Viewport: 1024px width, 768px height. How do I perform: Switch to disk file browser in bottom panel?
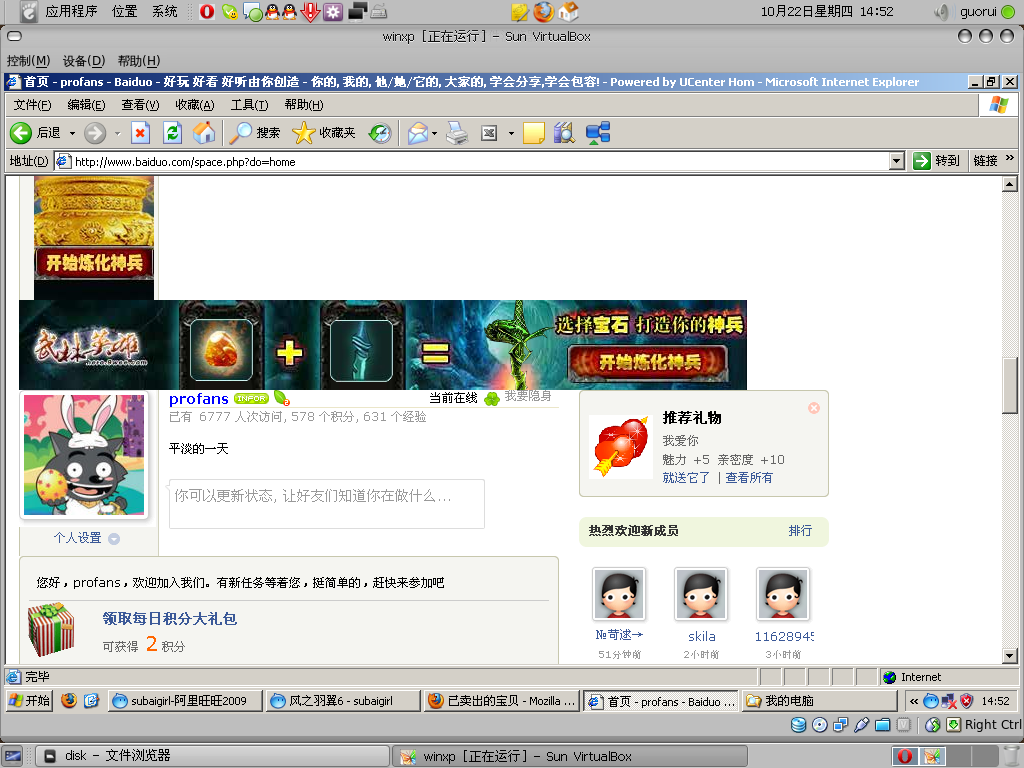tap(212, 756)
